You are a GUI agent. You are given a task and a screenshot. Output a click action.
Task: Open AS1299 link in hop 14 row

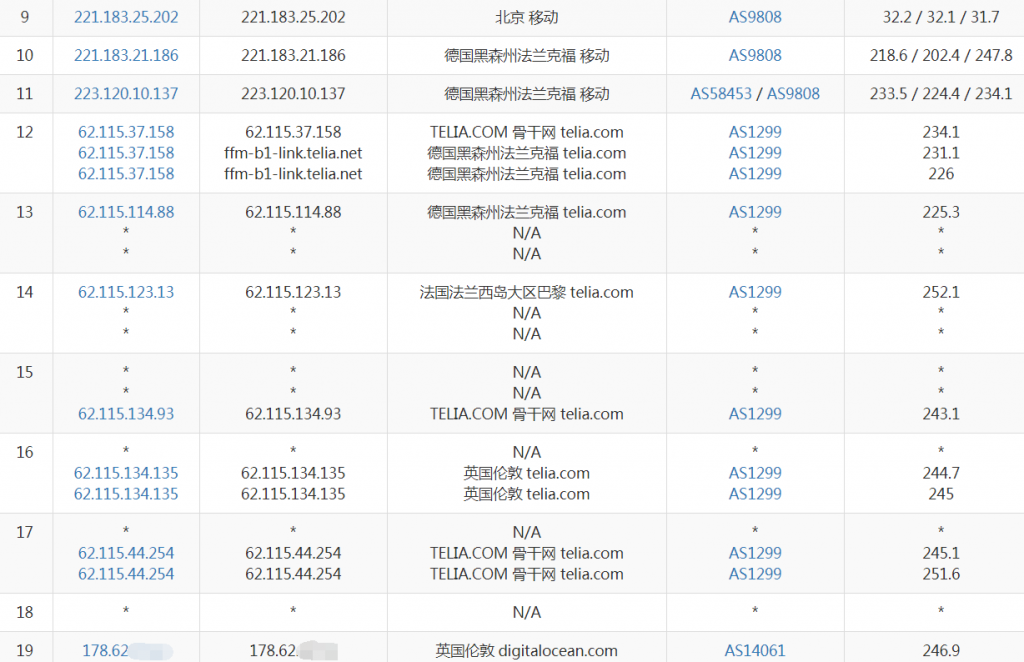click(755, 292)
